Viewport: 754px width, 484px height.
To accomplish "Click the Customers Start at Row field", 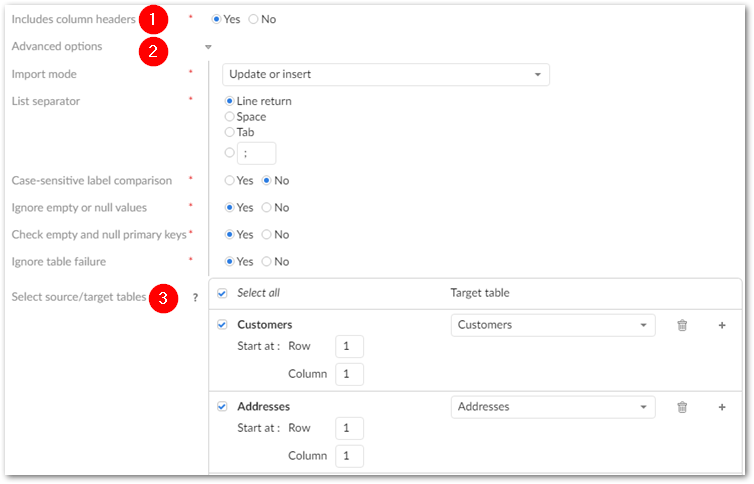I will point(349,346).
